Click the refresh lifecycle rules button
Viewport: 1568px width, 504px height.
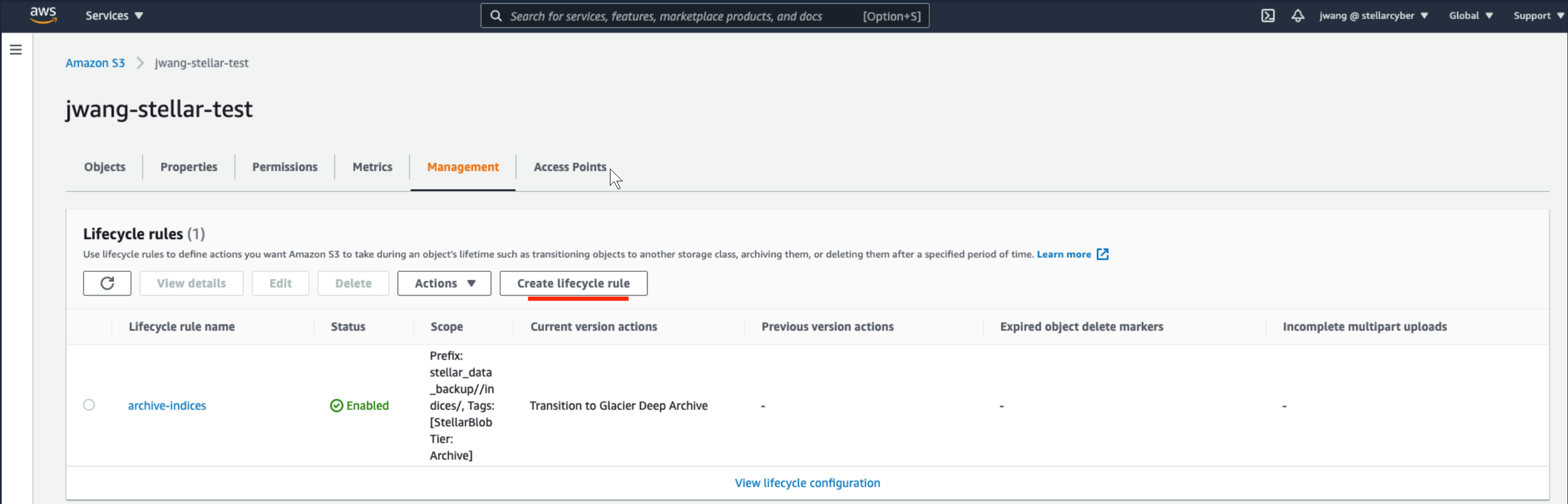pos(107,284)
